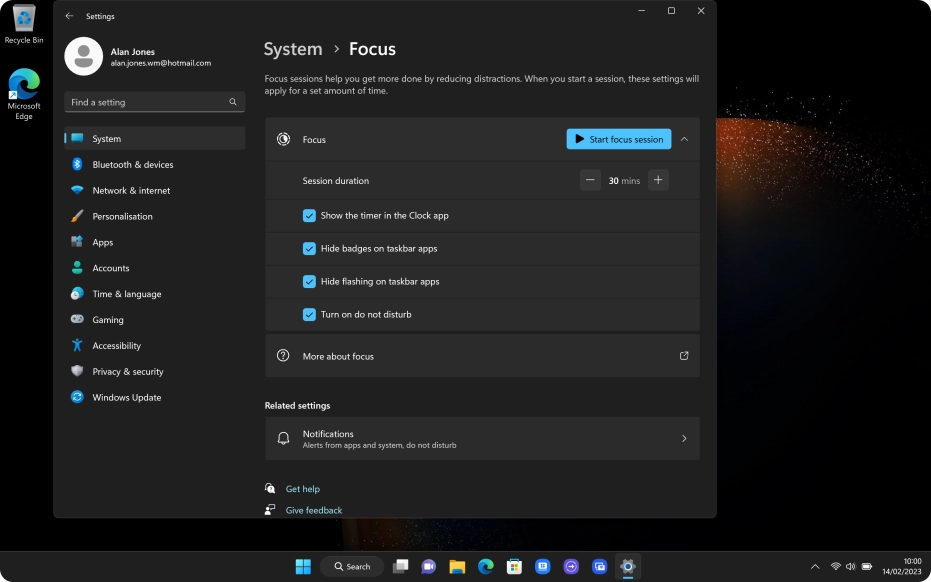
Task: Uncheck Show the timer in the Clock app
Action: (309, 215)
